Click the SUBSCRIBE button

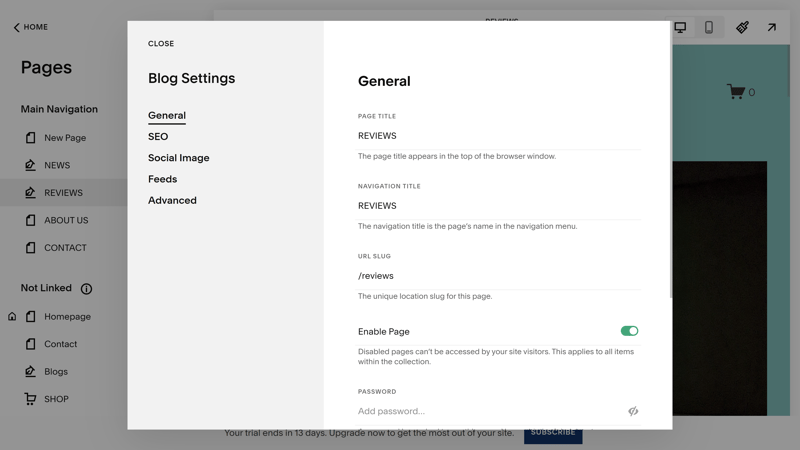pos(553,433)
